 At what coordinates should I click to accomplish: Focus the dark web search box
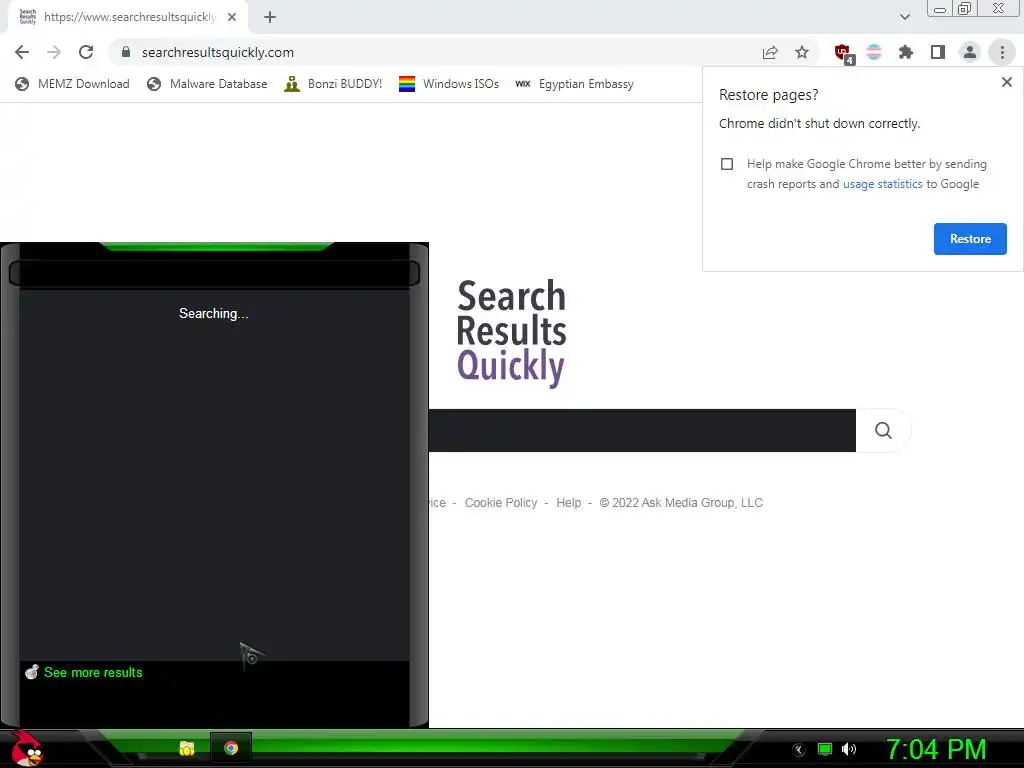click(x=642, y=430)
